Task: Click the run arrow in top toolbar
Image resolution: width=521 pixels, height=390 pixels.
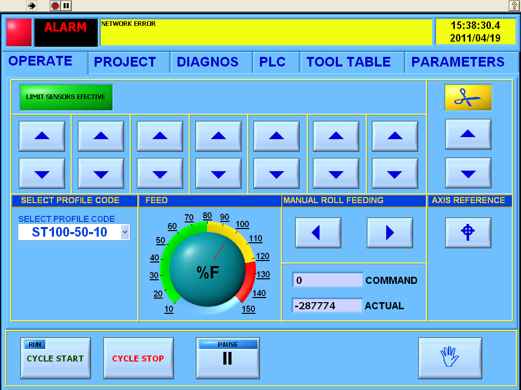Action: tap(32, 5)
